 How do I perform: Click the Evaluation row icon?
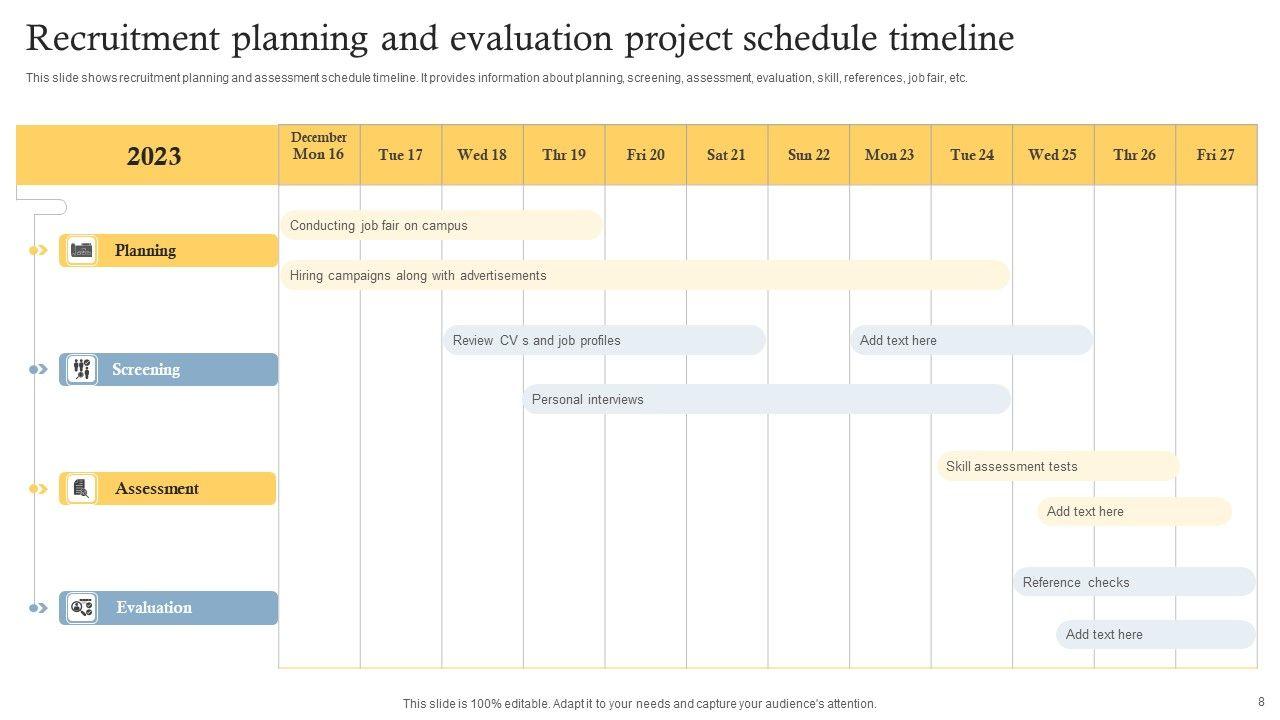point(82,608)
